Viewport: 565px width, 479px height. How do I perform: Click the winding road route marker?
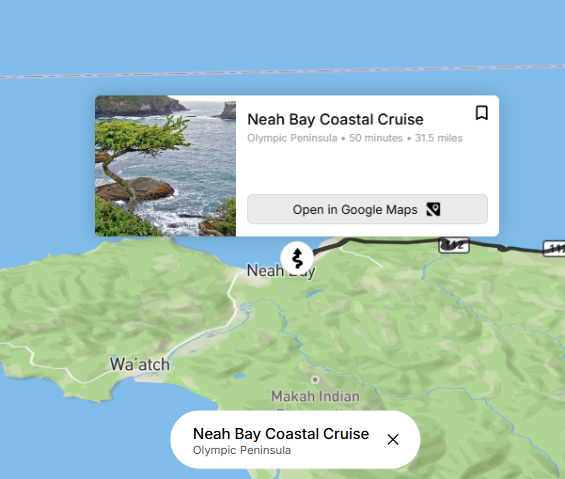pos(297,257)
